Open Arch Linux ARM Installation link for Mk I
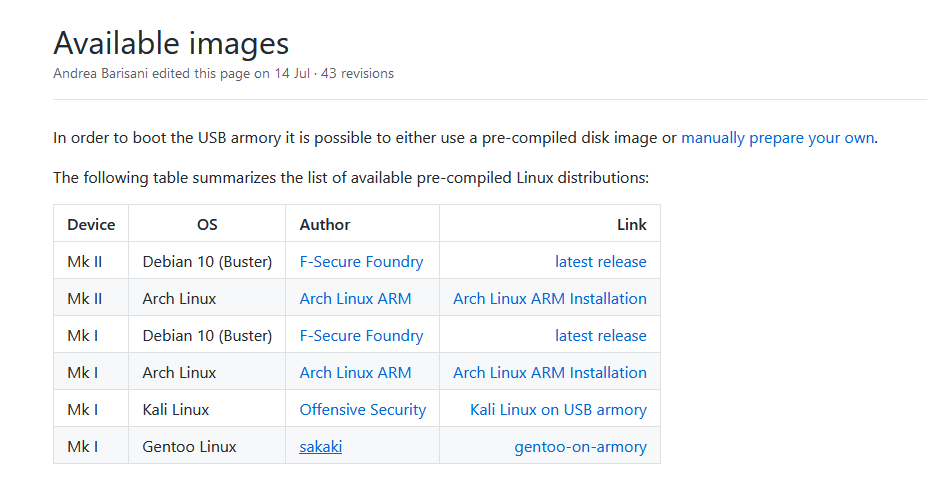Screen dimensions: 927x482 pos(550,373)
